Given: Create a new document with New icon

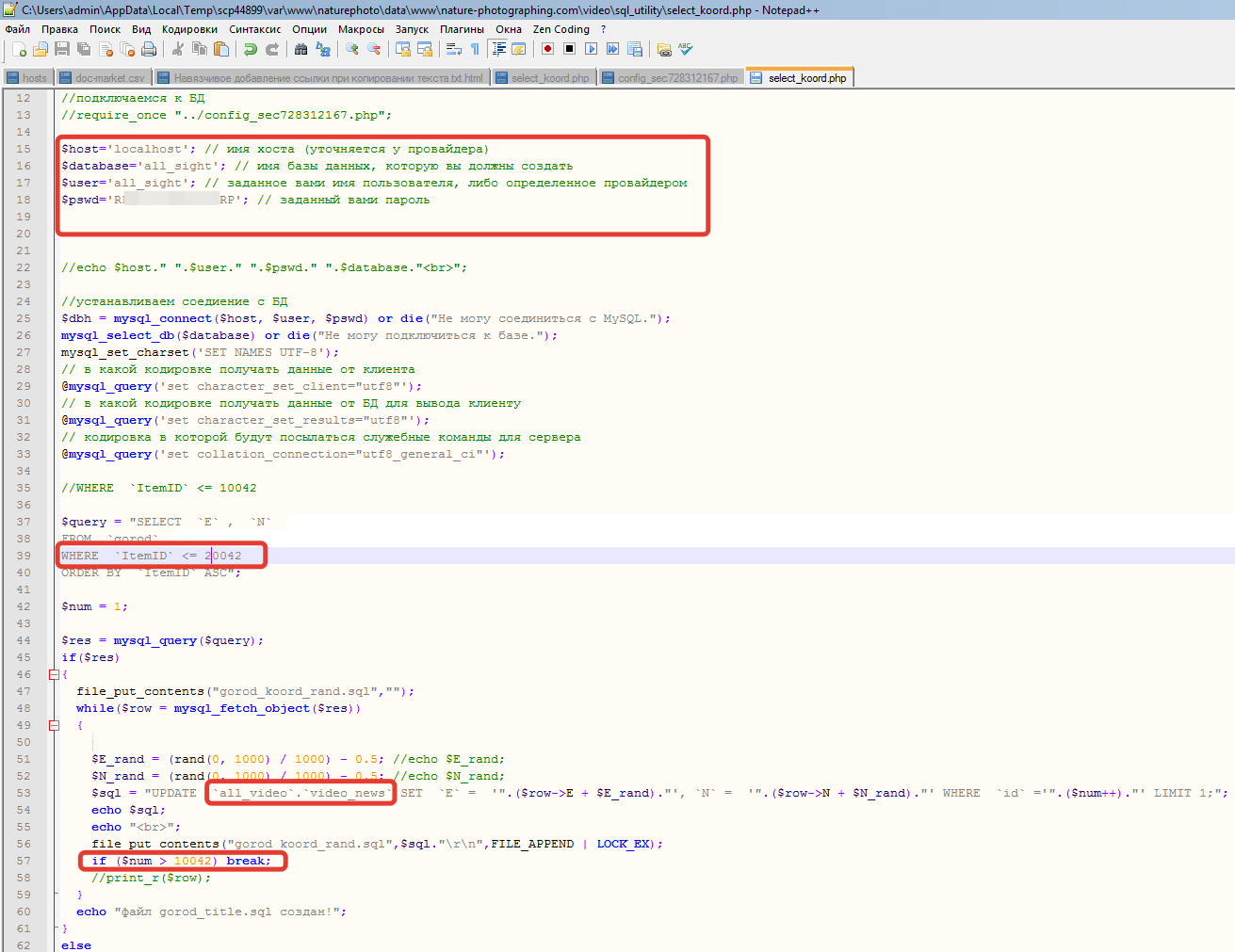Looking at the screenshot, I should pyautogui.click(x=19, y=49).
